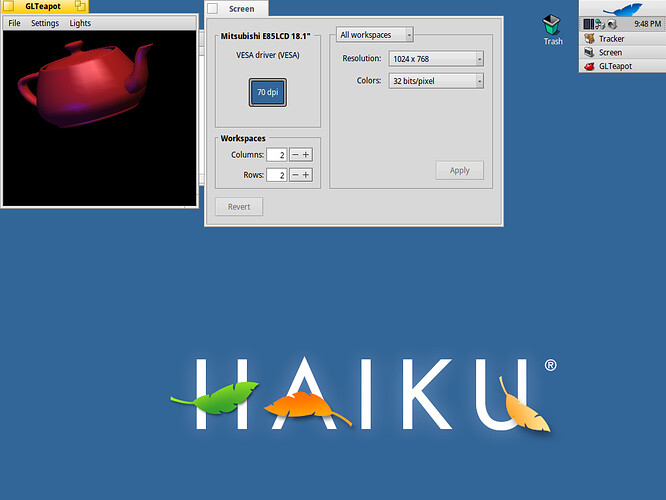
Task: Click the GLTeapot label in Deskbar
Action: [x=615, y=66]
